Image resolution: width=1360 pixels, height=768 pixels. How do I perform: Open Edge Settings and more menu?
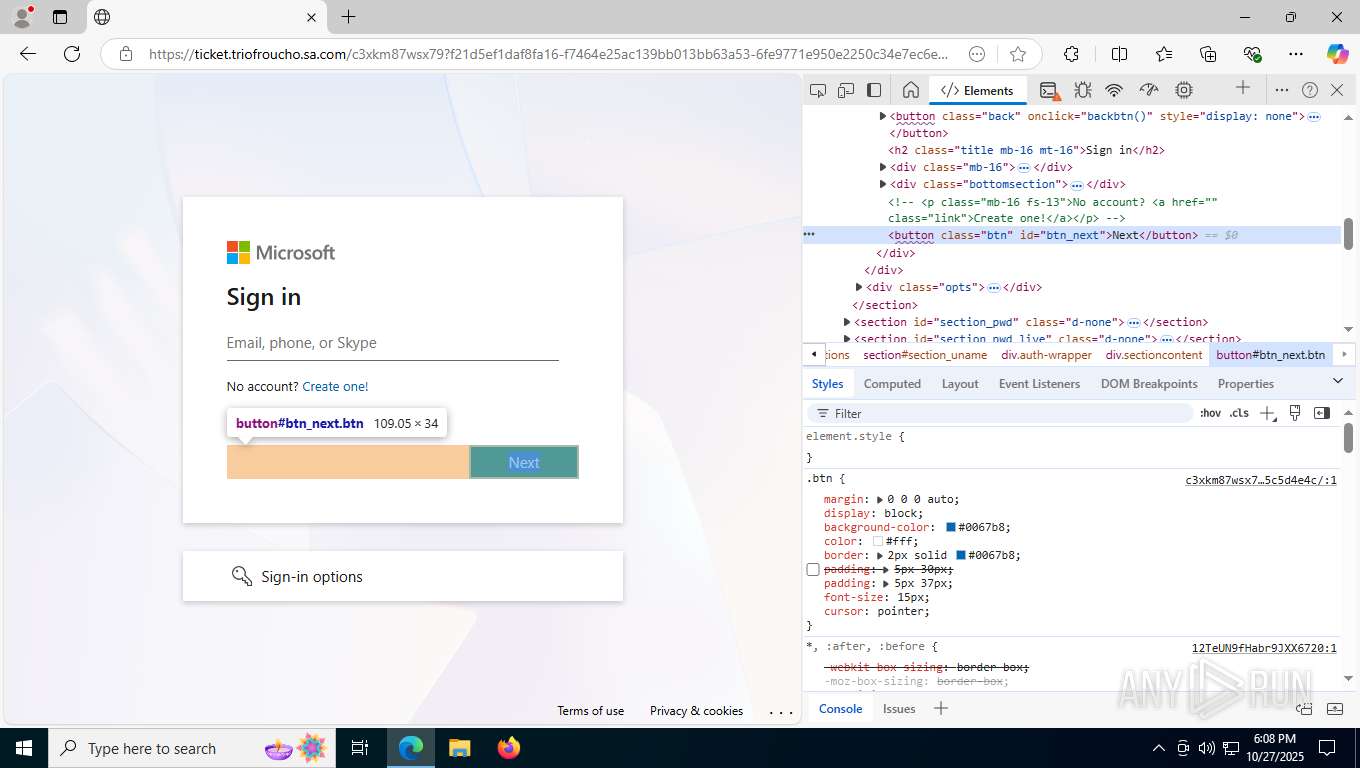pos(1296,54)
